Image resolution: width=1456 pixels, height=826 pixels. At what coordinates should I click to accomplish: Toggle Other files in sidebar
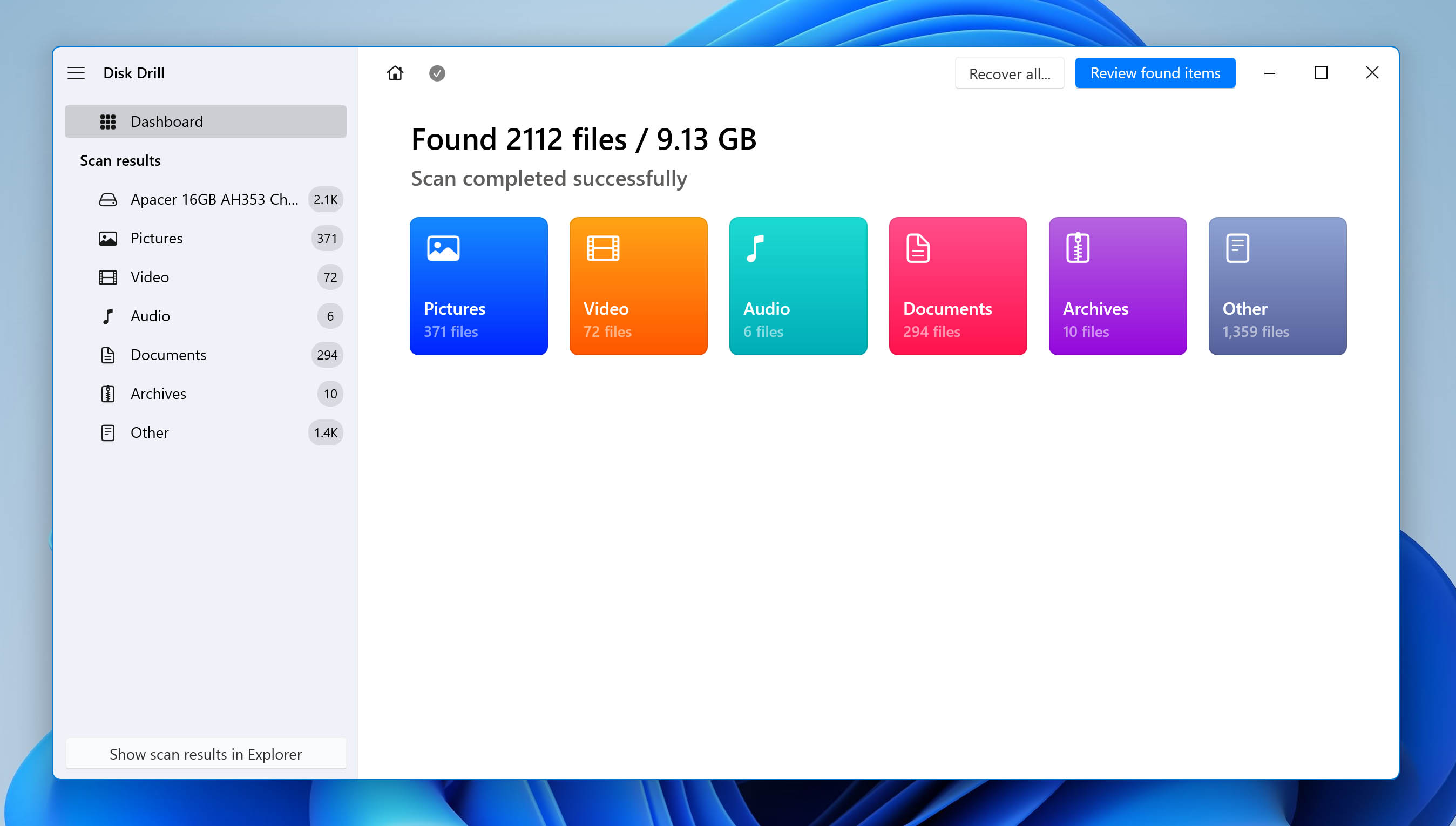(149, 432)
